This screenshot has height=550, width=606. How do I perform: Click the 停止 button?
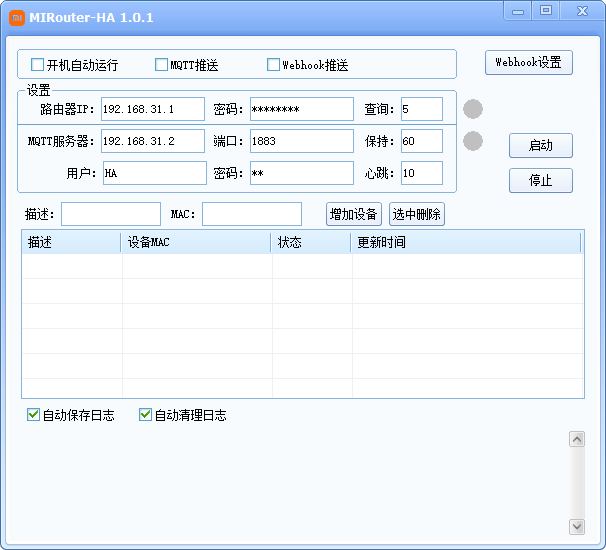[x=541, y=180]
